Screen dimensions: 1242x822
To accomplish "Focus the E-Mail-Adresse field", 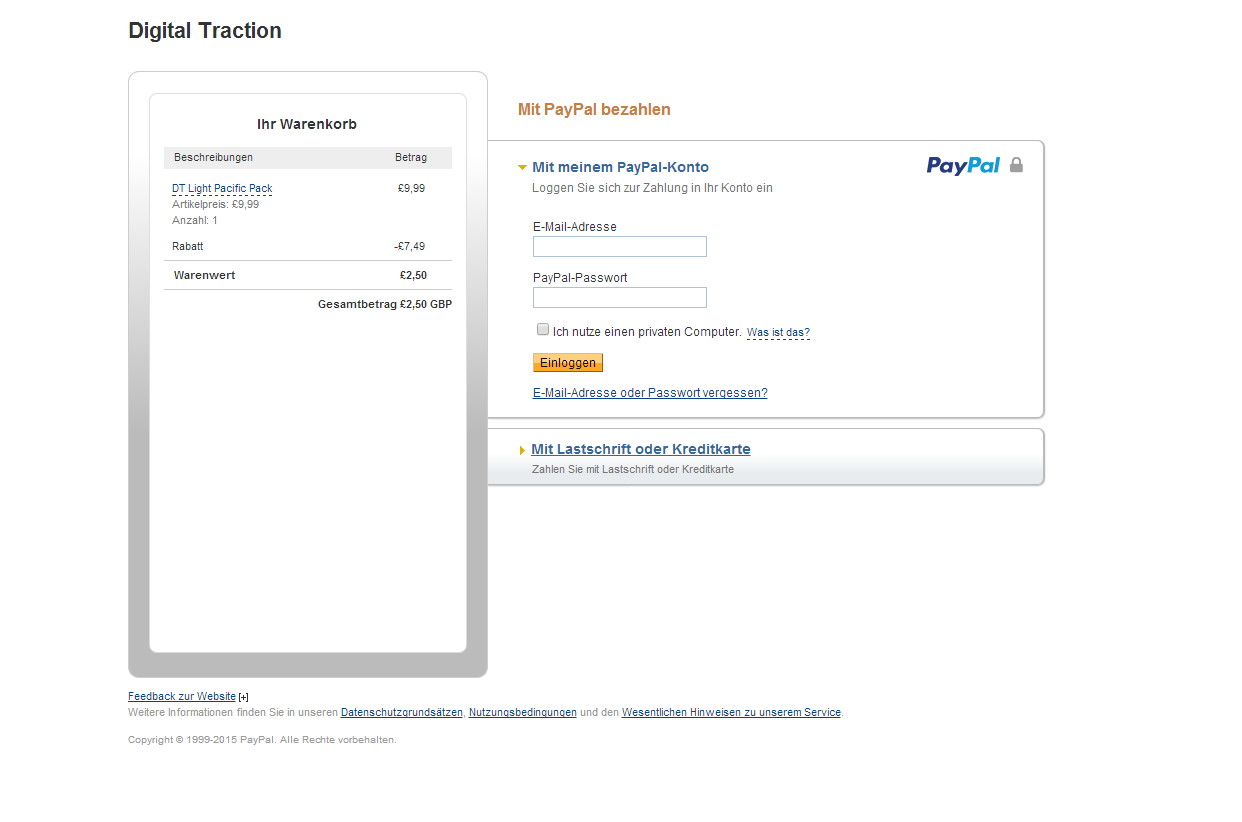I will (x=619, y=247).
